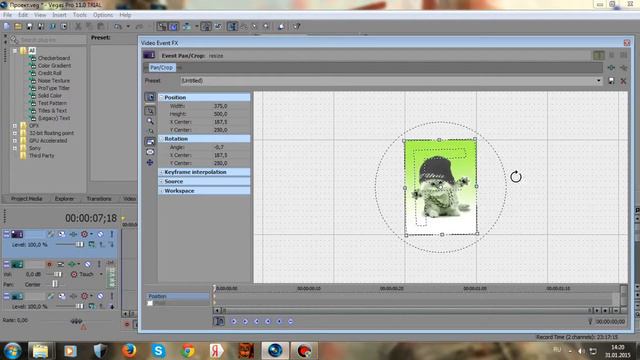
Task: Open the Edit menu
Action: [x=23, y=15]
